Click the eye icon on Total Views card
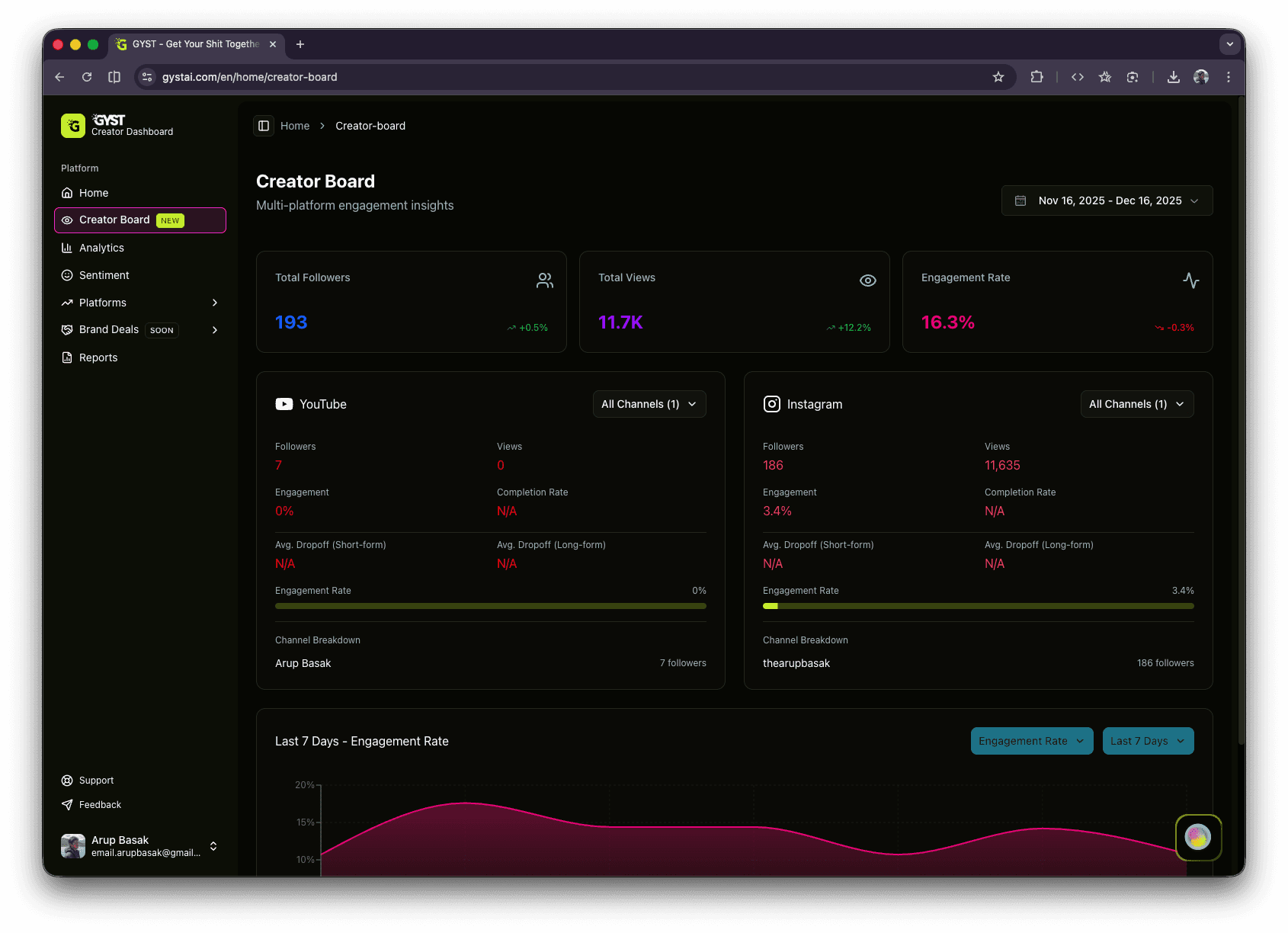 pyautogui.click(x=867, y=280)
